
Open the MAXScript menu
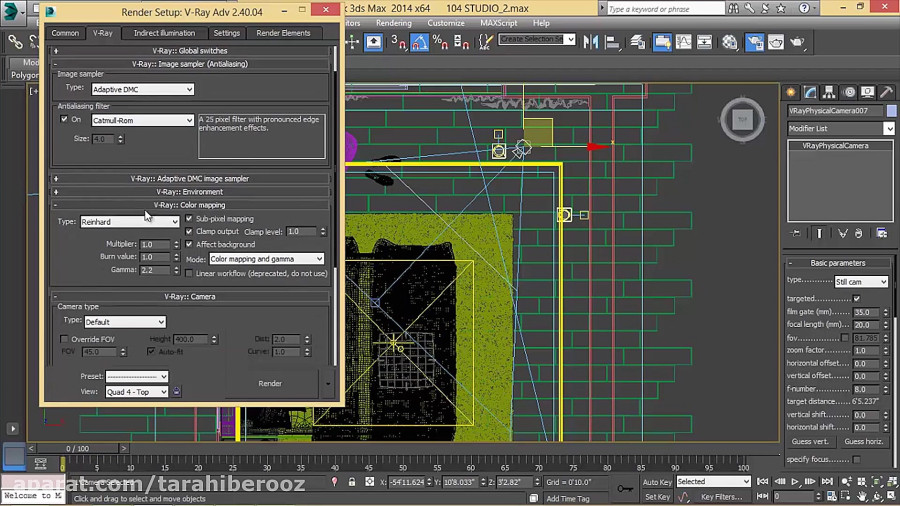tap(498, 23)
